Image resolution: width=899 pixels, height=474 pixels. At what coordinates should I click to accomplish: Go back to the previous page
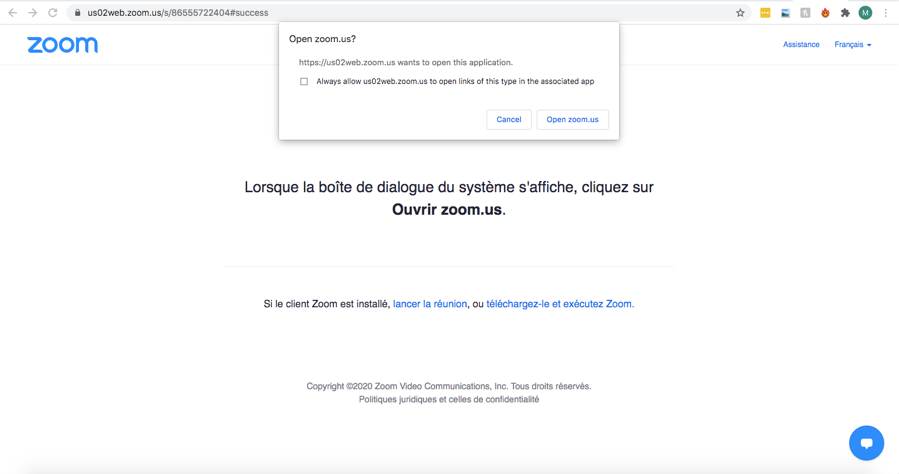tap(13, 13)
